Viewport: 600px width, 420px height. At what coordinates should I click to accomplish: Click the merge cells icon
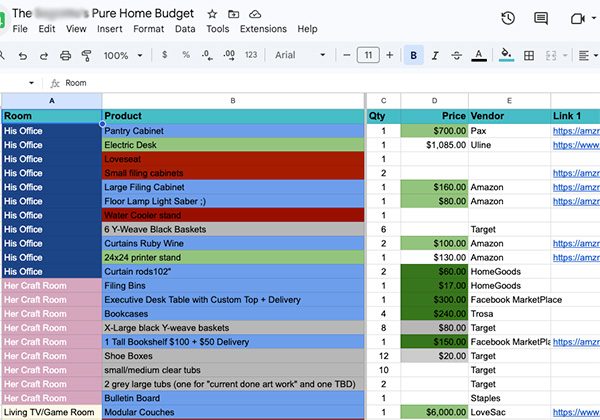point(551,56)
